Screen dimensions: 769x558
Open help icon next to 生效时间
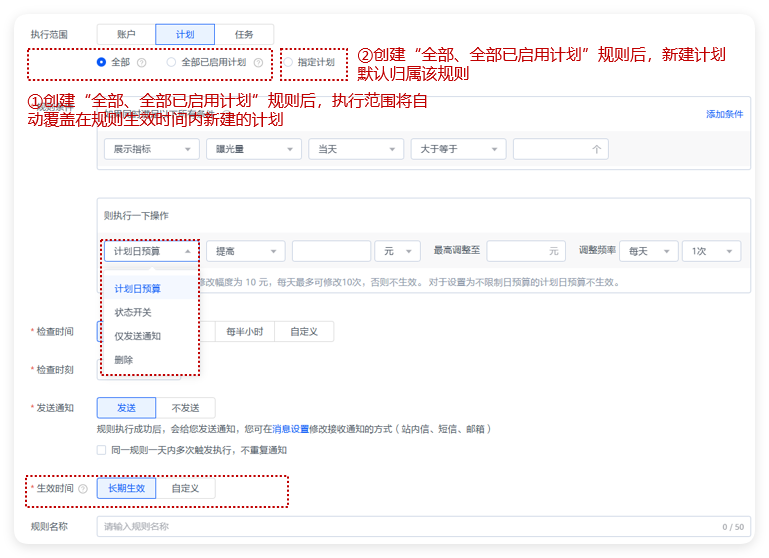click(83, 489)
